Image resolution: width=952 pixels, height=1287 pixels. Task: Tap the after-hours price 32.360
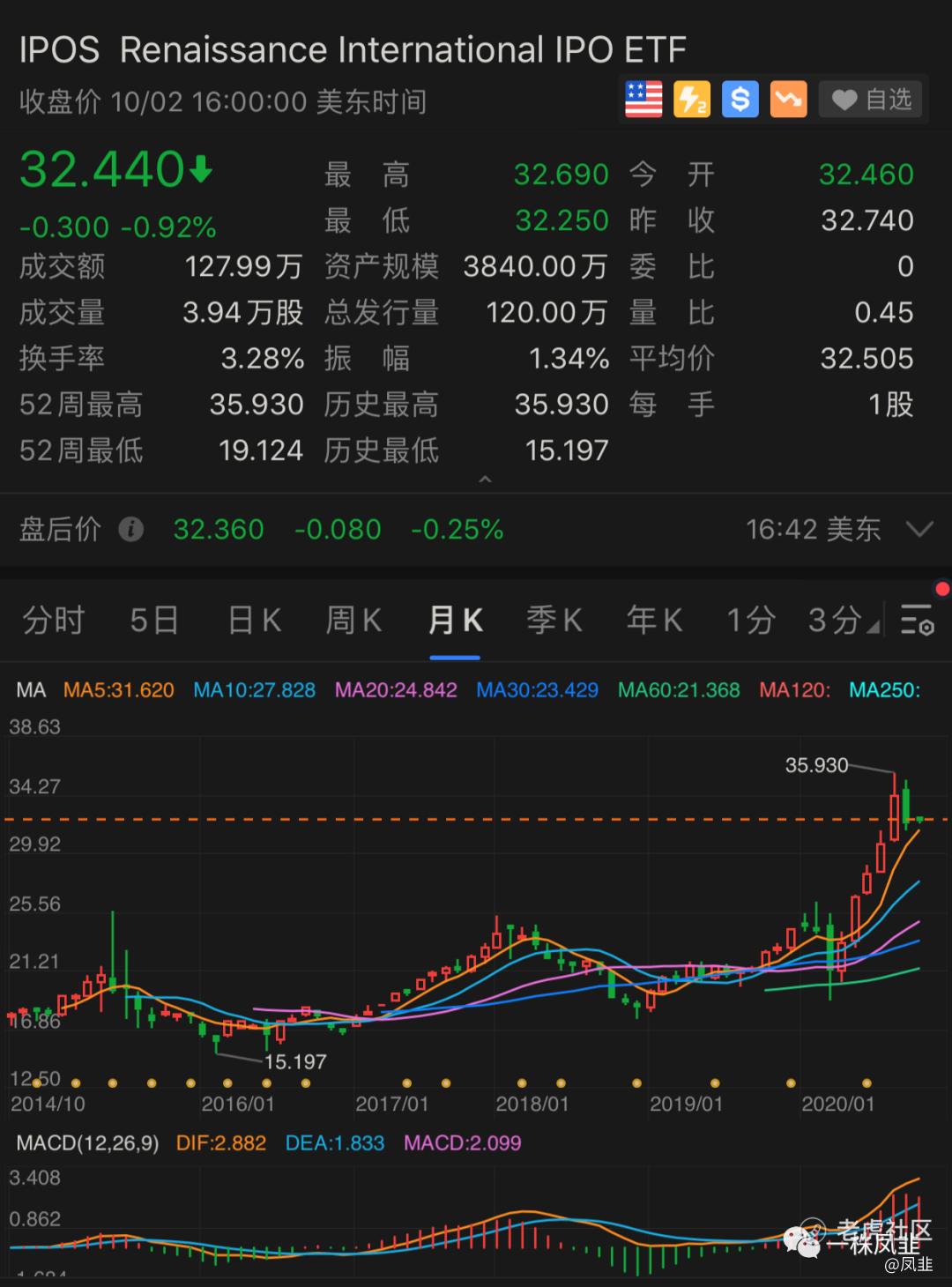pos(219,529)
